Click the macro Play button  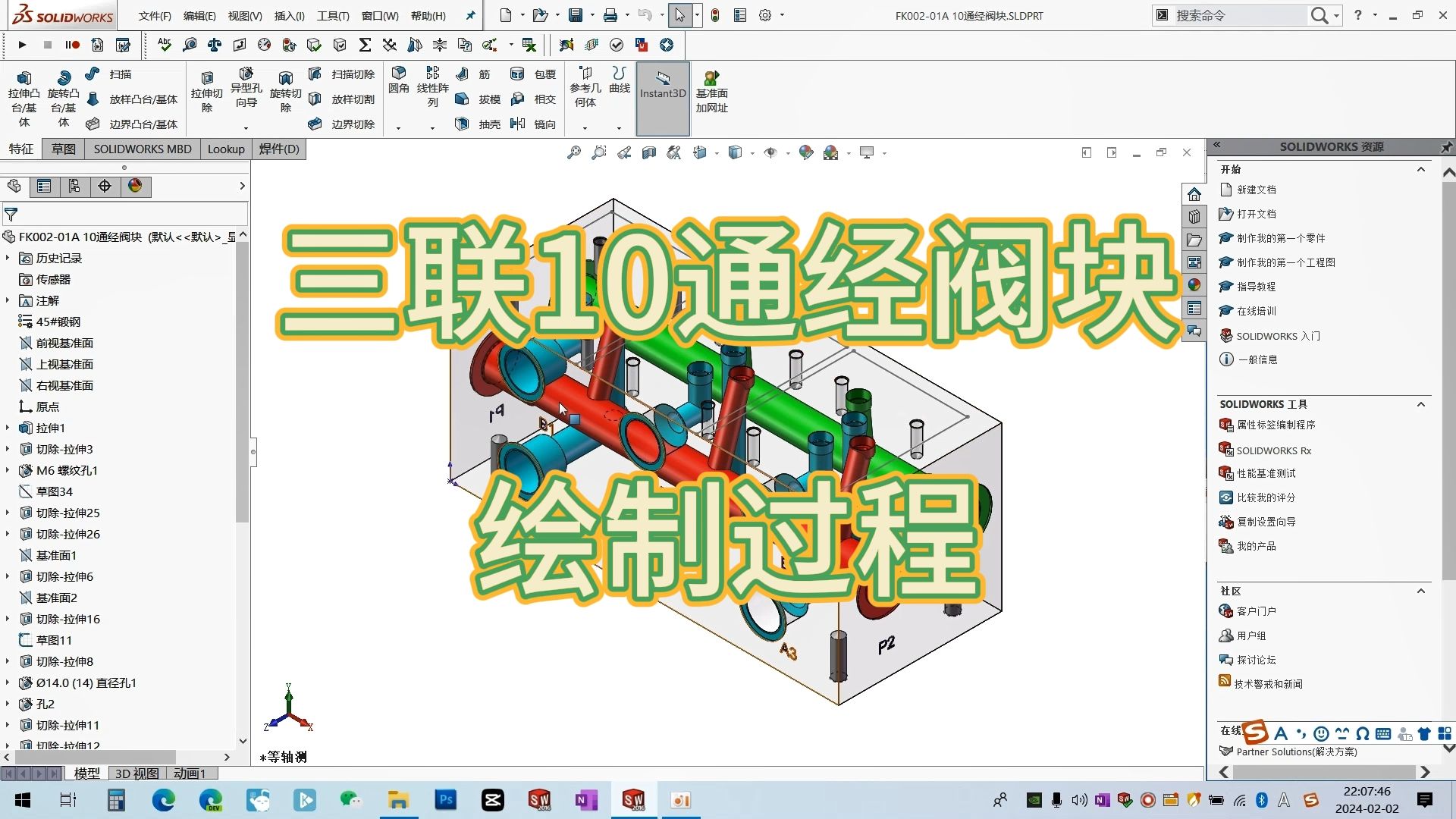coord(22,45)
